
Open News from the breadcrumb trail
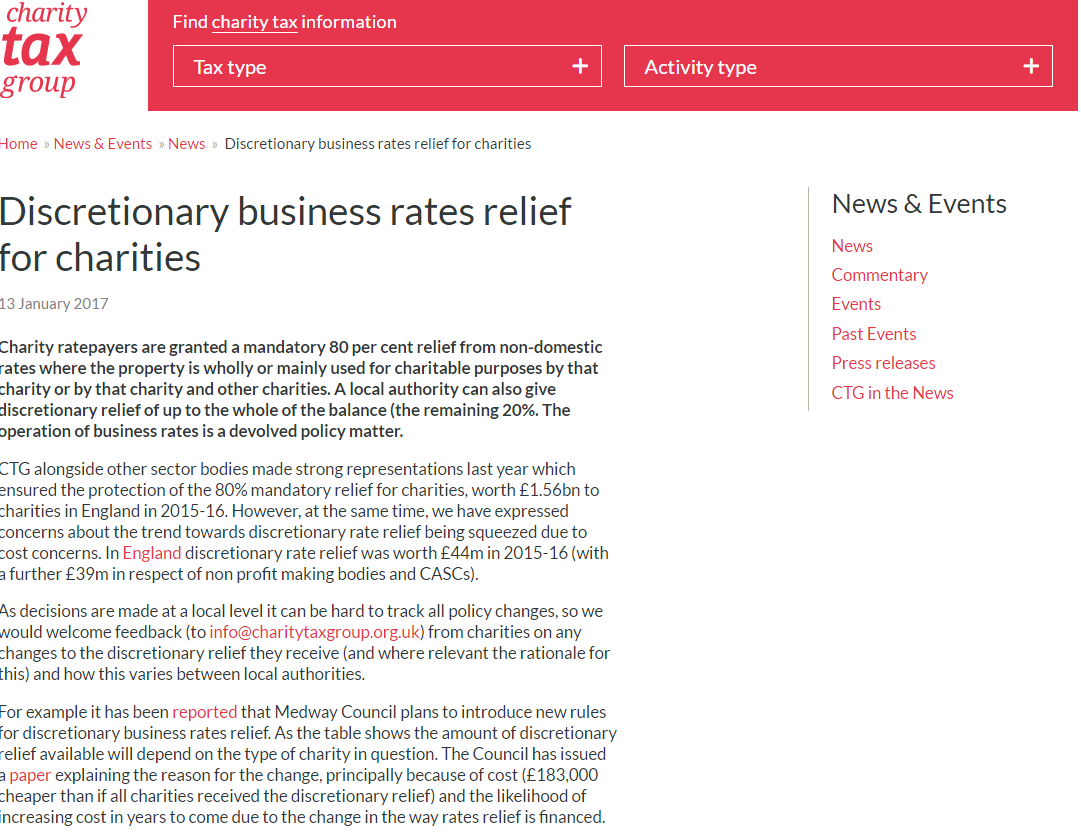pos(186,143)
